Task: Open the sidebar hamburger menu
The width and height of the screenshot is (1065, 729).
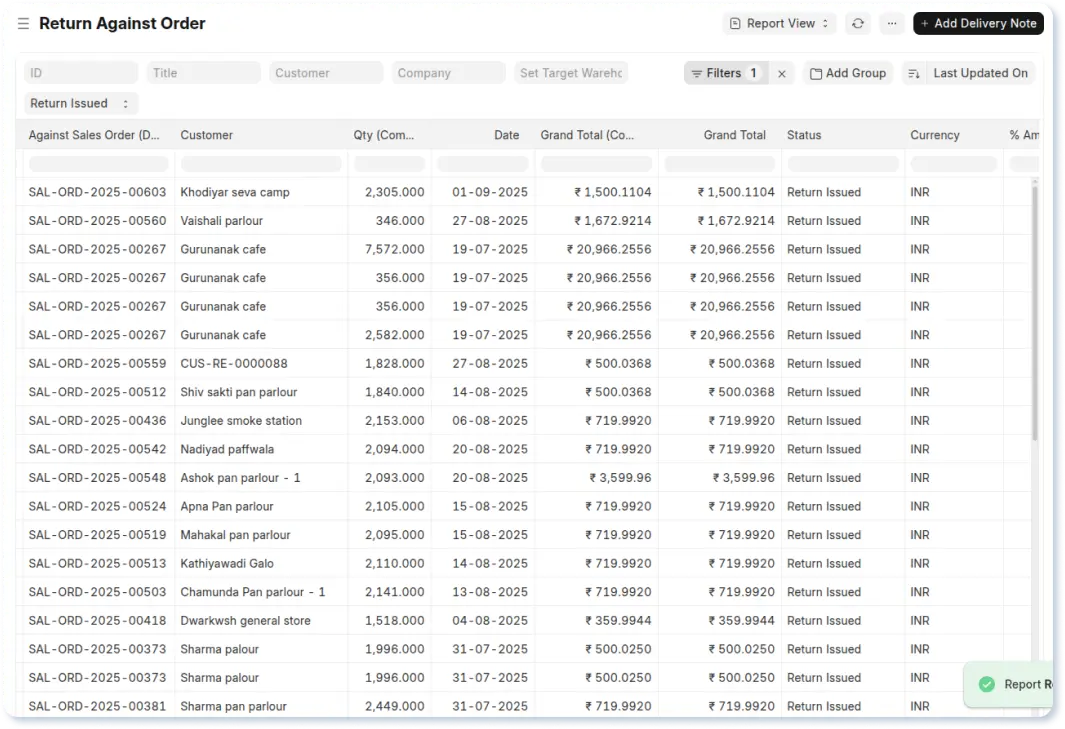Action: pos(22,23)
